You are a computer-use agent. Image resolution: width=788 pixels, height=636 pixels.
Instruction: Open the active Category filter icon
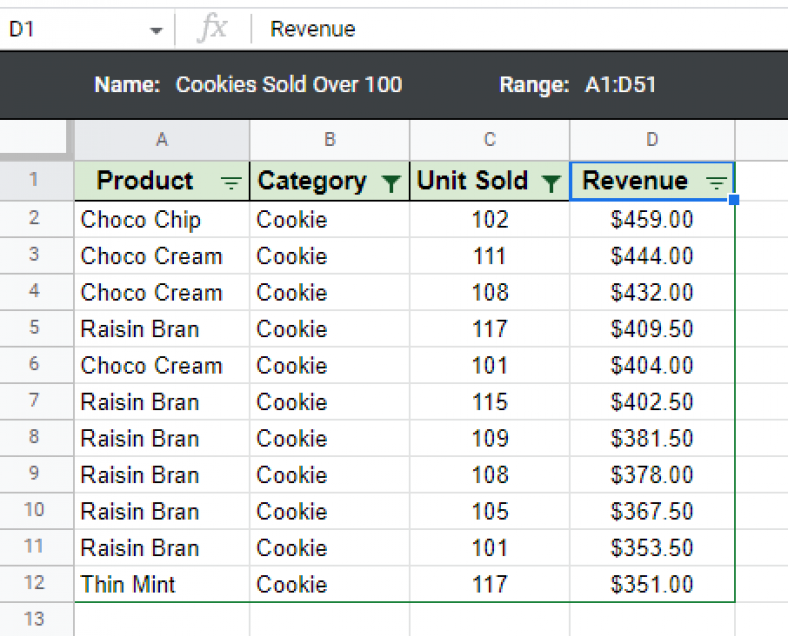[x=391, y=183]
